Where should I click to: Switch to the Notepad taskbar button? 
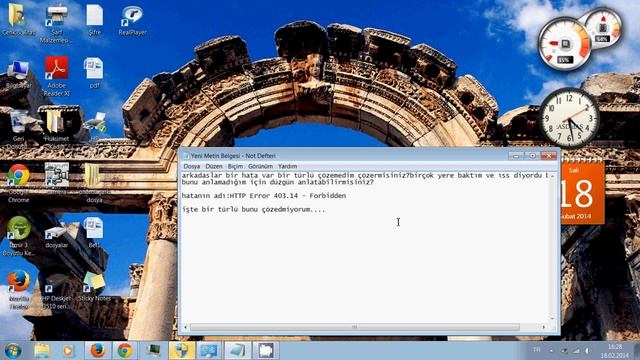click(237, 351)
